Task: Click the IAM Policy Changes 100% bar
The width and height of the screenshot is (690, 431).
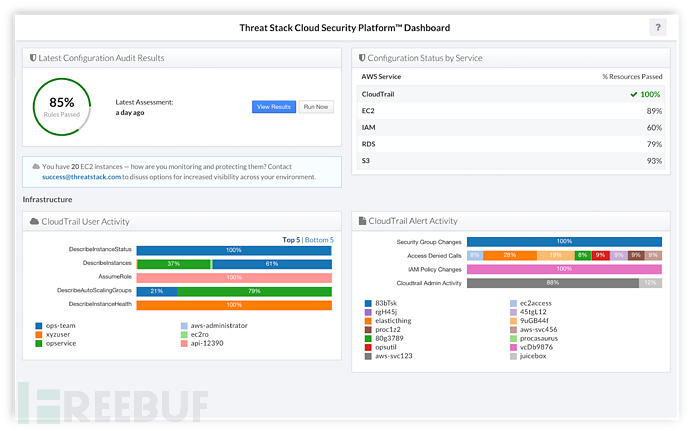Action: pos(564,269)
